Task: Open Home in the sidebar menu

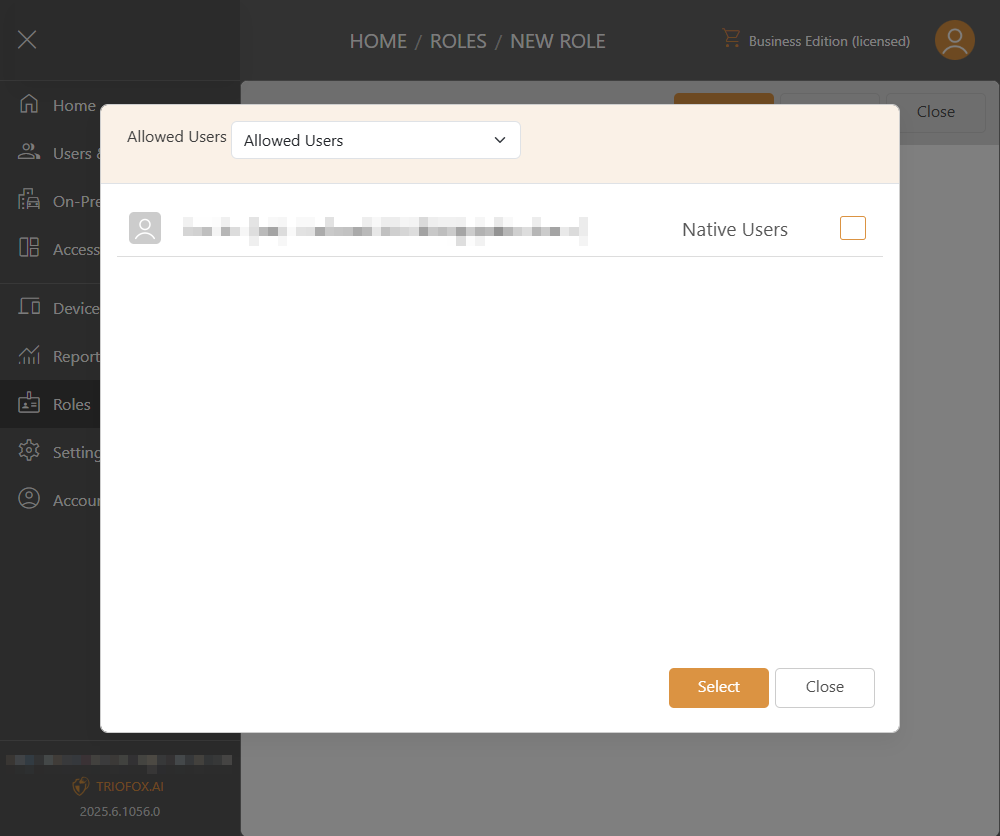Action: pyautogui.click(x=75, y=105)
